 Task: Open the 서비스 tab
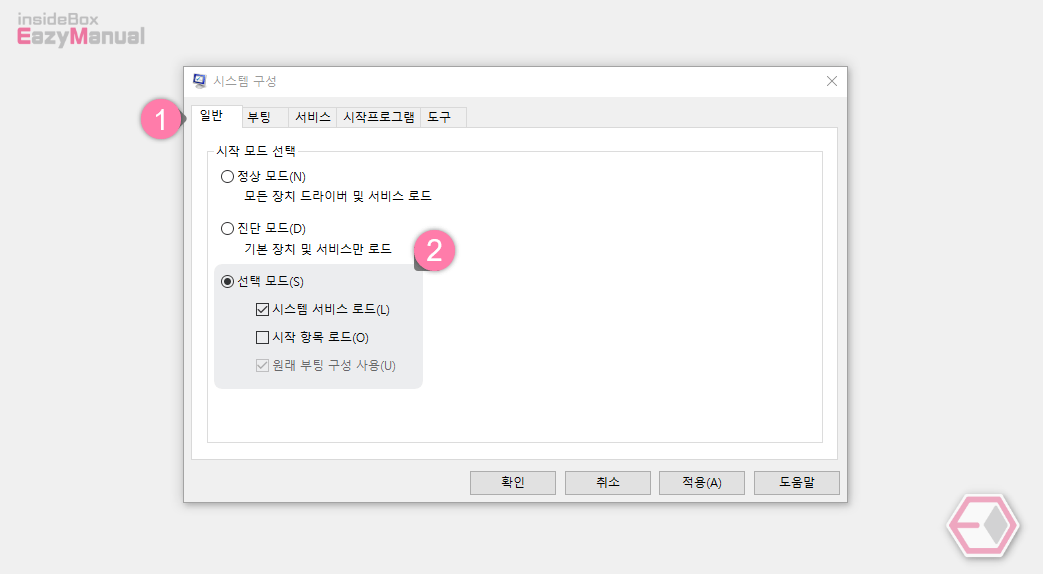click(x=313, y=117)
